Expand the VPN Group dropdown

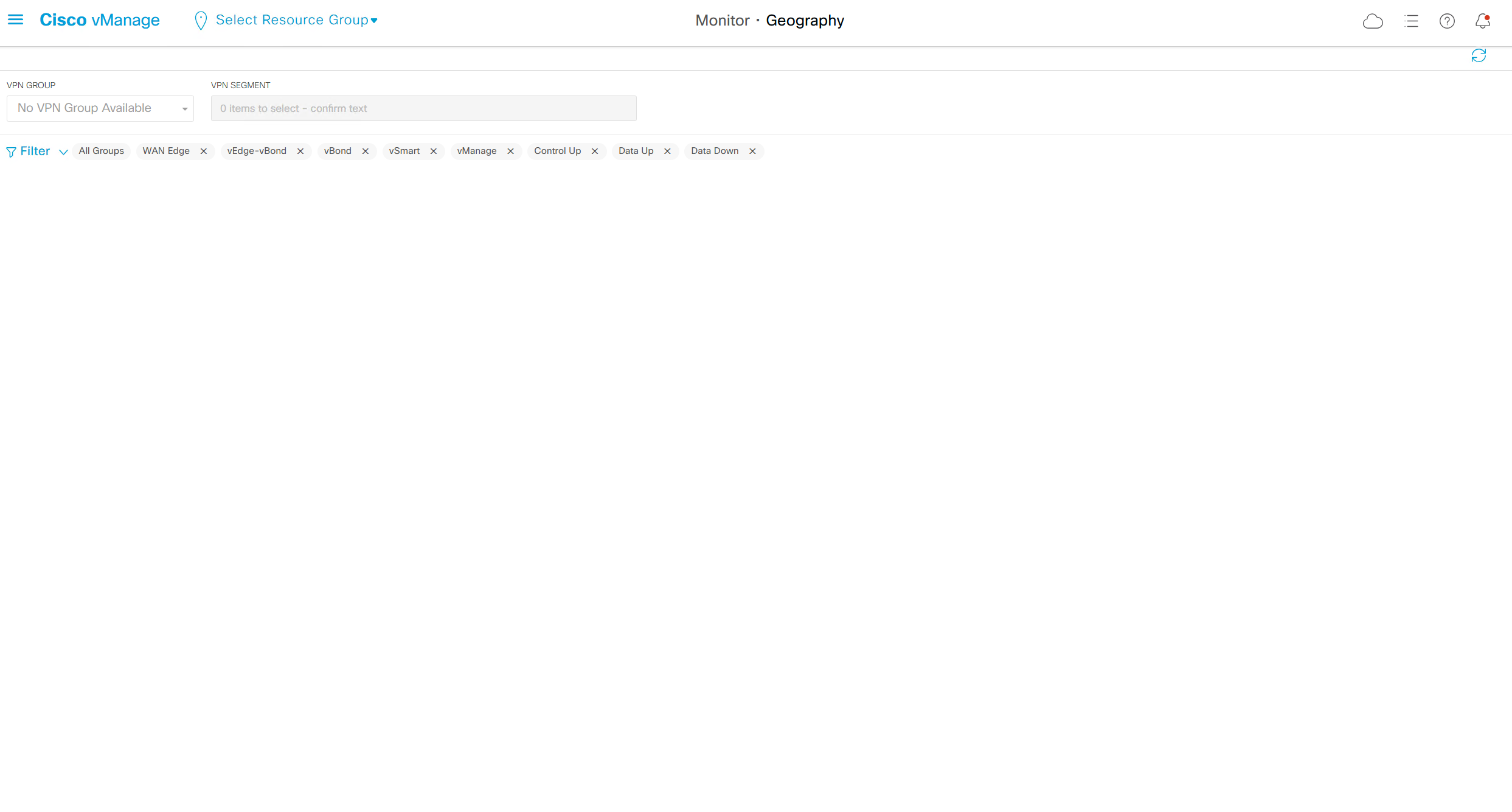[100, 108]
